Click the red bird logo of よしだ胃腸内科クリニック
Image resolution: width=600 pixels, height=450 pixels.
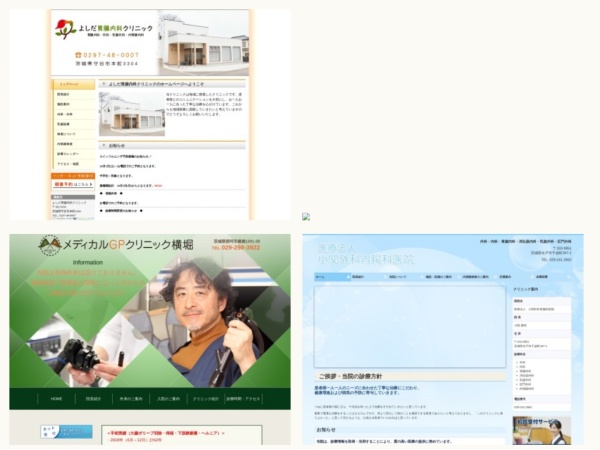coord(65,29)
